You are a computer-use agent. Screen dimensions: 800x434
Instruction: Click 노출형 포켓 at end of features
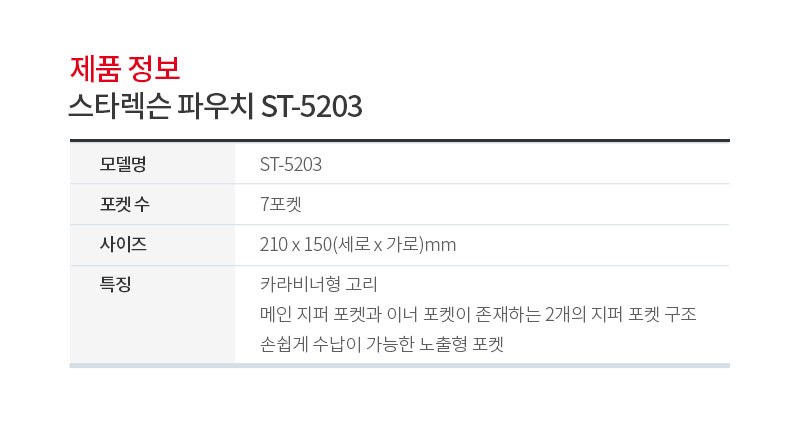tap(462, 344)
